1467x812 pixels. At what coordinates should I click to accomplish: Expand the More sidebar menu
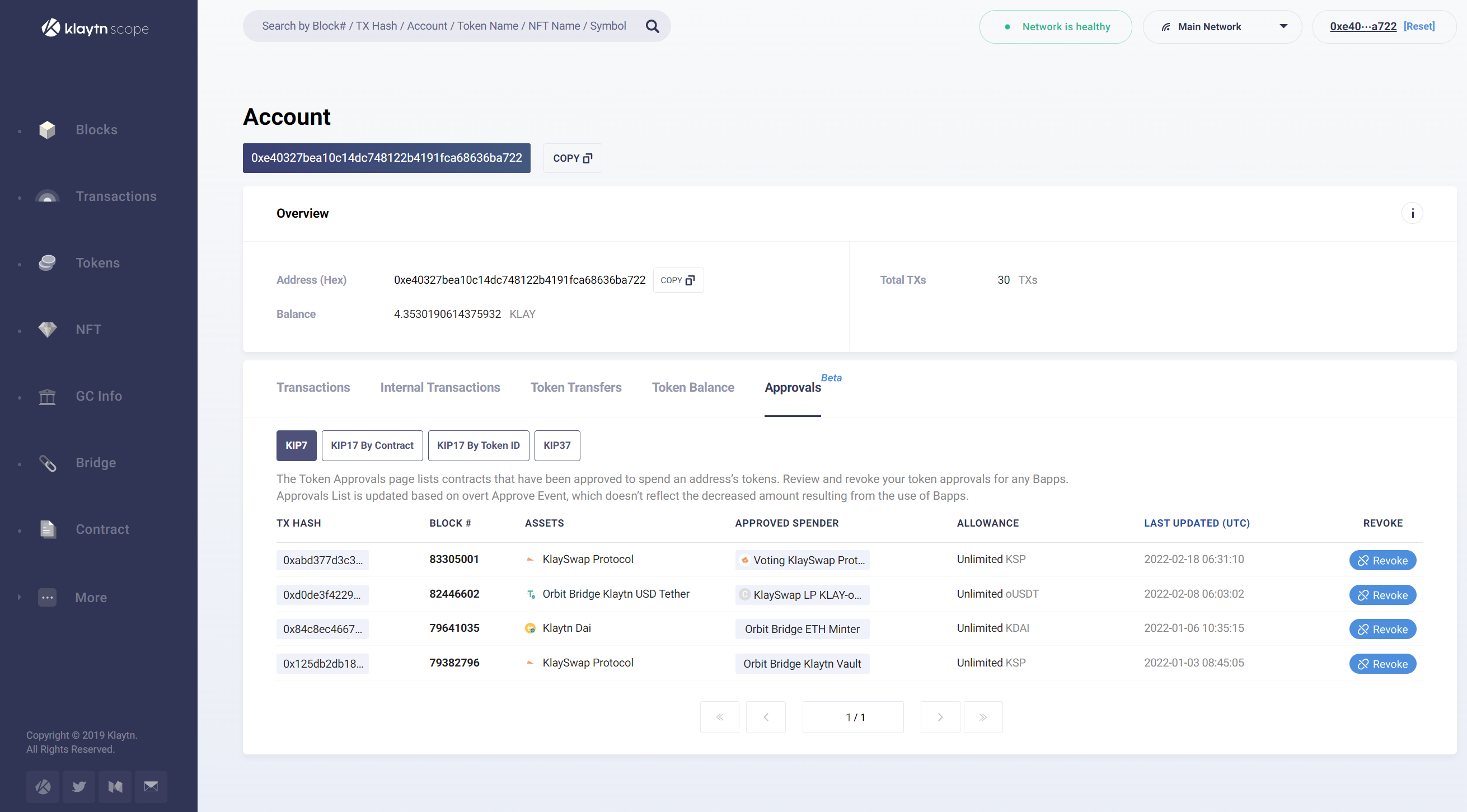tap(91, 597)
